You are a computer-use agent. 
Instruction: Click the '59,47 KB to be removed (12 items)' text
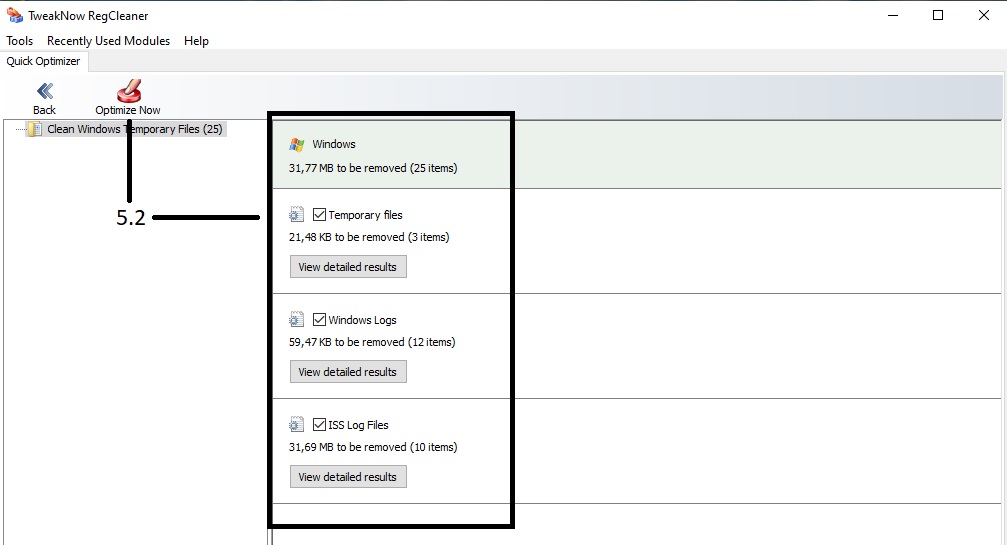pyautogui.click(x=372, y=342)
